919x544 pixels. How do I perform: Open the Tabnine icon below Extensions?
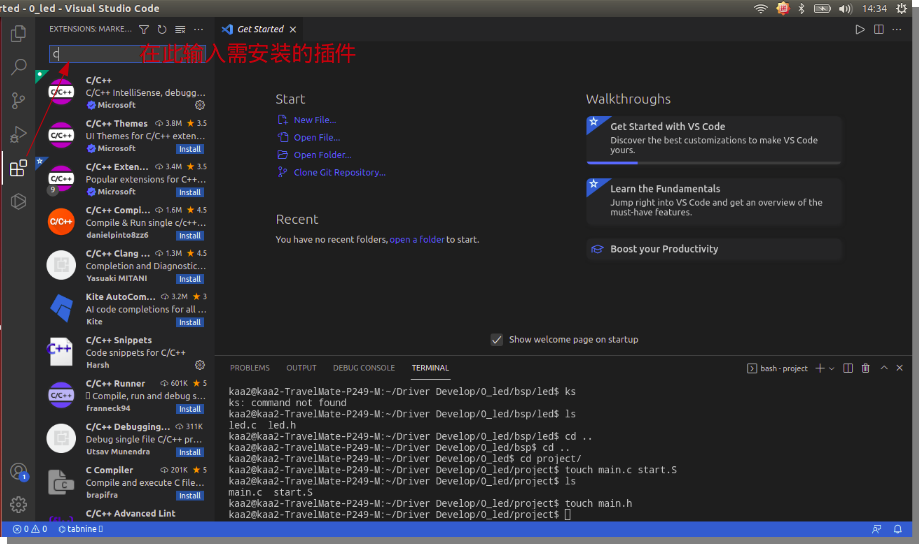click(x=18, y=202)
